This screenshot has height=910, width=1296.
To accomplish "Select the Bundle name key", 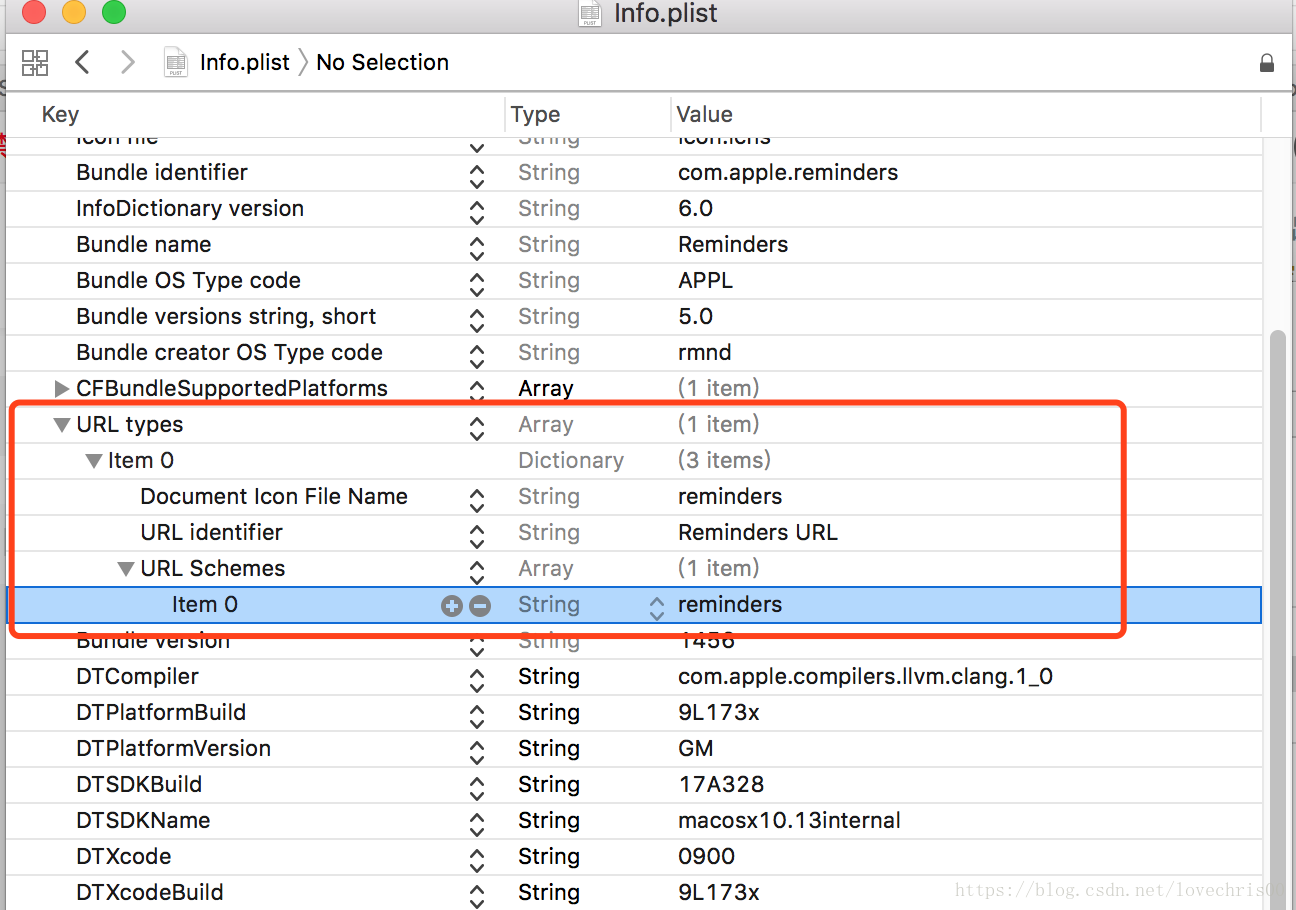I will click(144, 244).
